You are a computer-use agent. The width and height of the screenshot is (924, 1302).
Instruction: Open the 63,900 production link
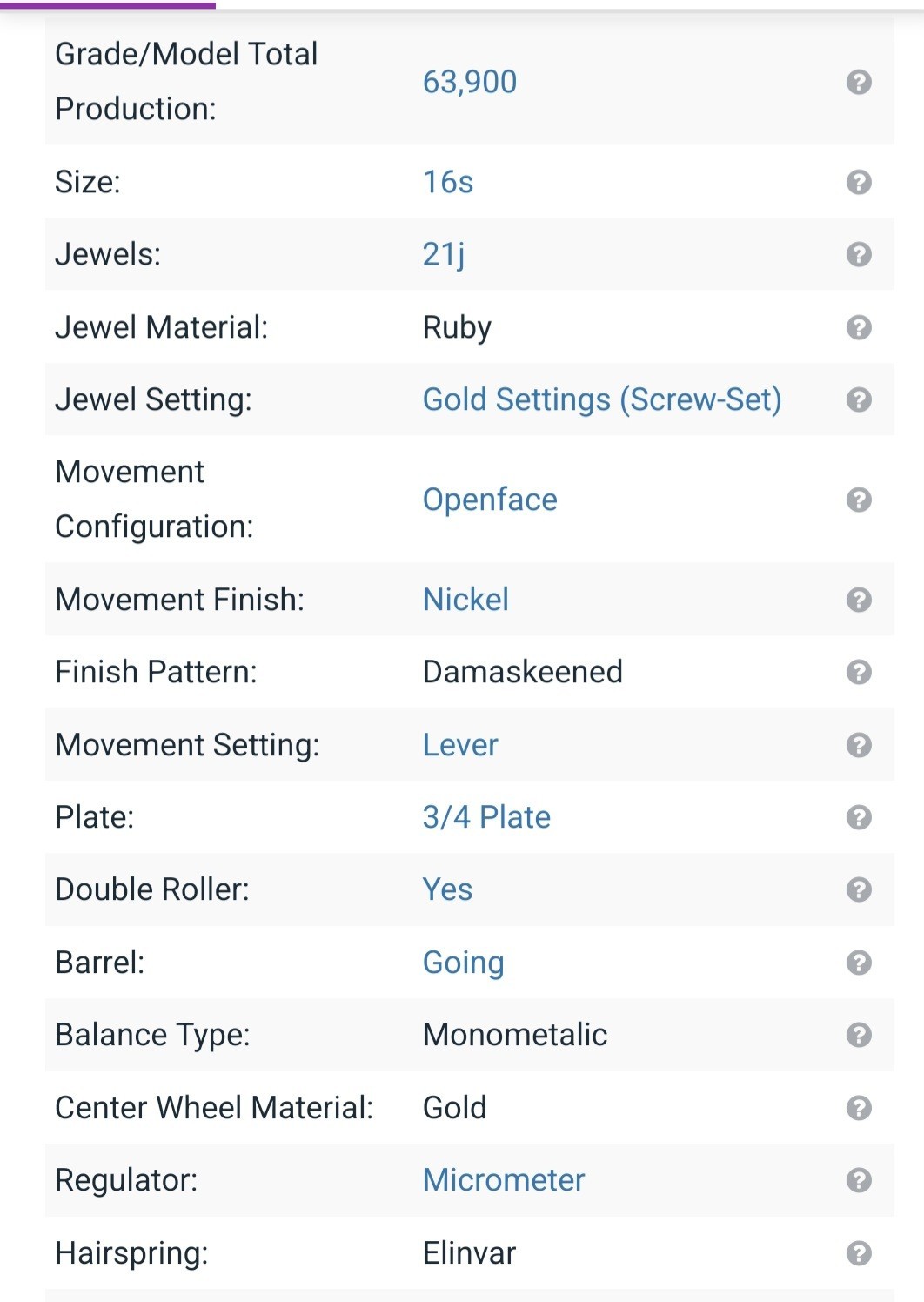[470, 82]
